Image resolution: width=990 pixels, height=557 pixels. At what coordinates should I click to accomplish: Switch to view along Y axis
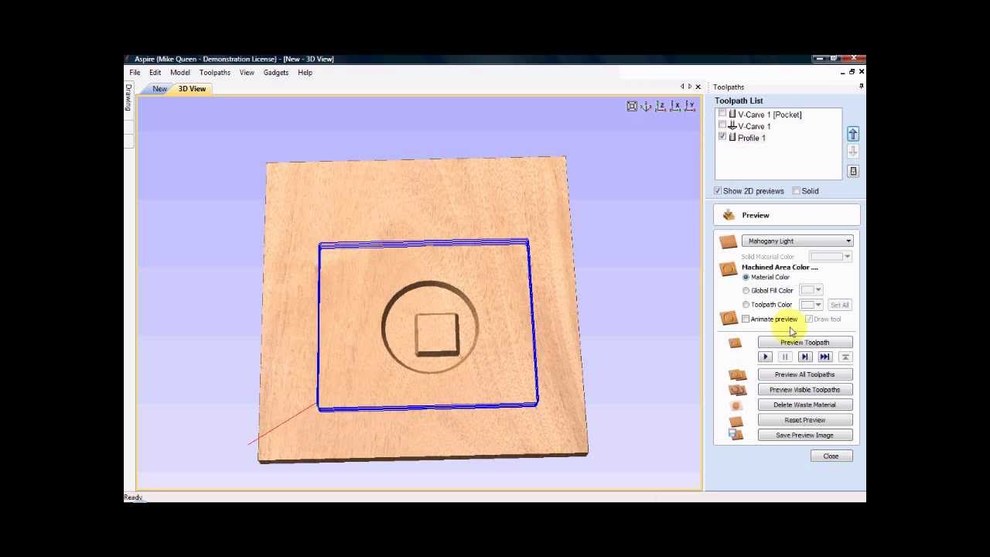(x=690, y=106)
